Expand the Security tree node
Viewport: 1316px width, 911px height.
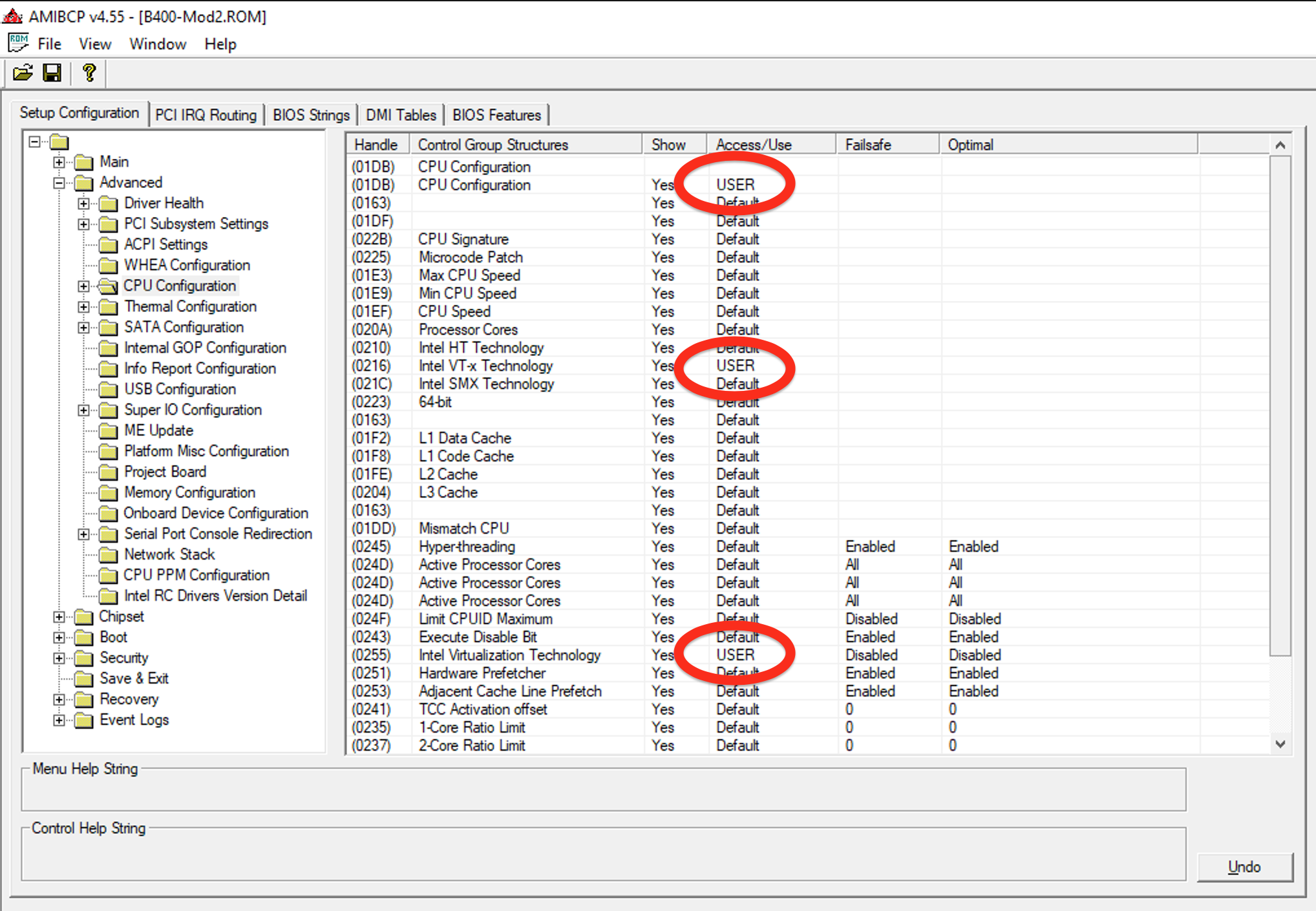pyautogui.click(x=59, y=658)
